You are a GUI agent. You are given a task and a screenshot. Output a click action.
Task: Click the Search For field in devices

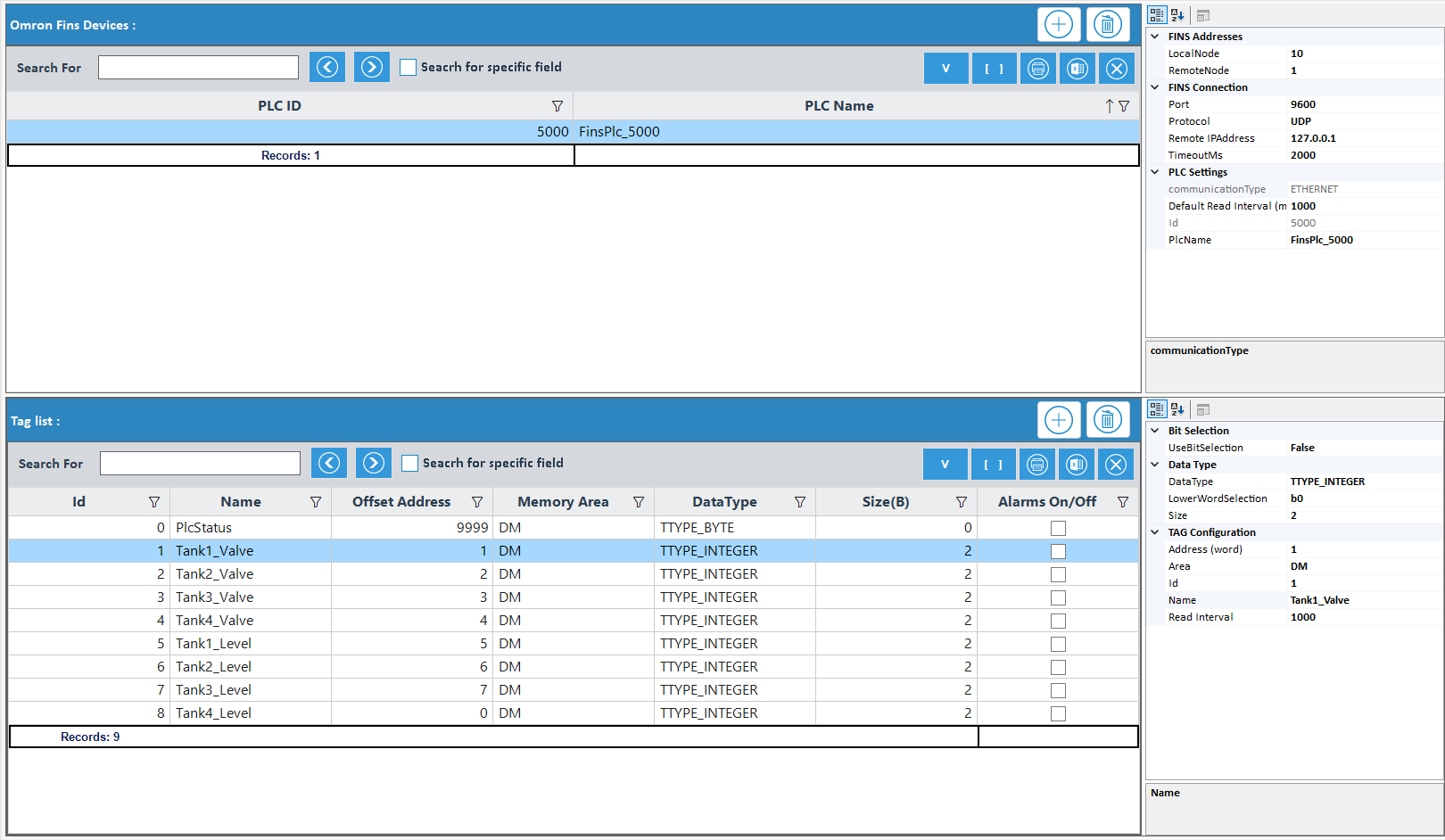(x=198, y=67)
